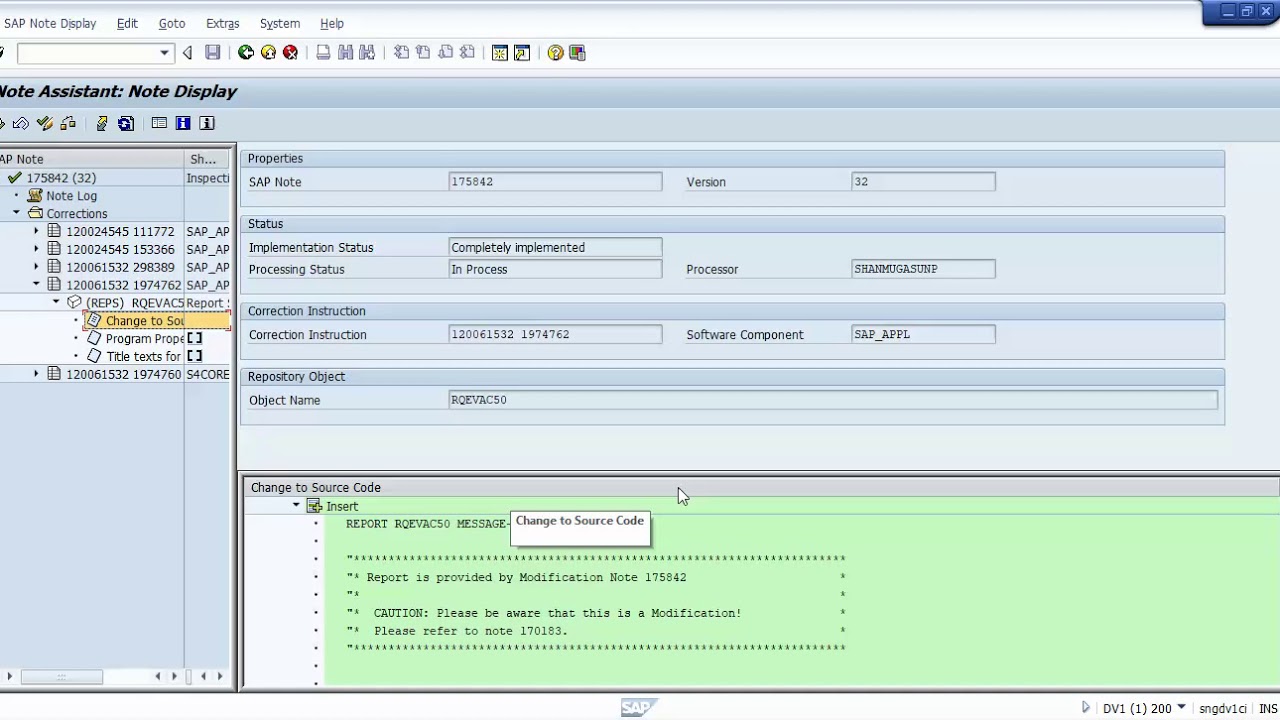This screenshot has height=720, width=1280.
Task: Go to Next Page icon
Action: (445, 53)
